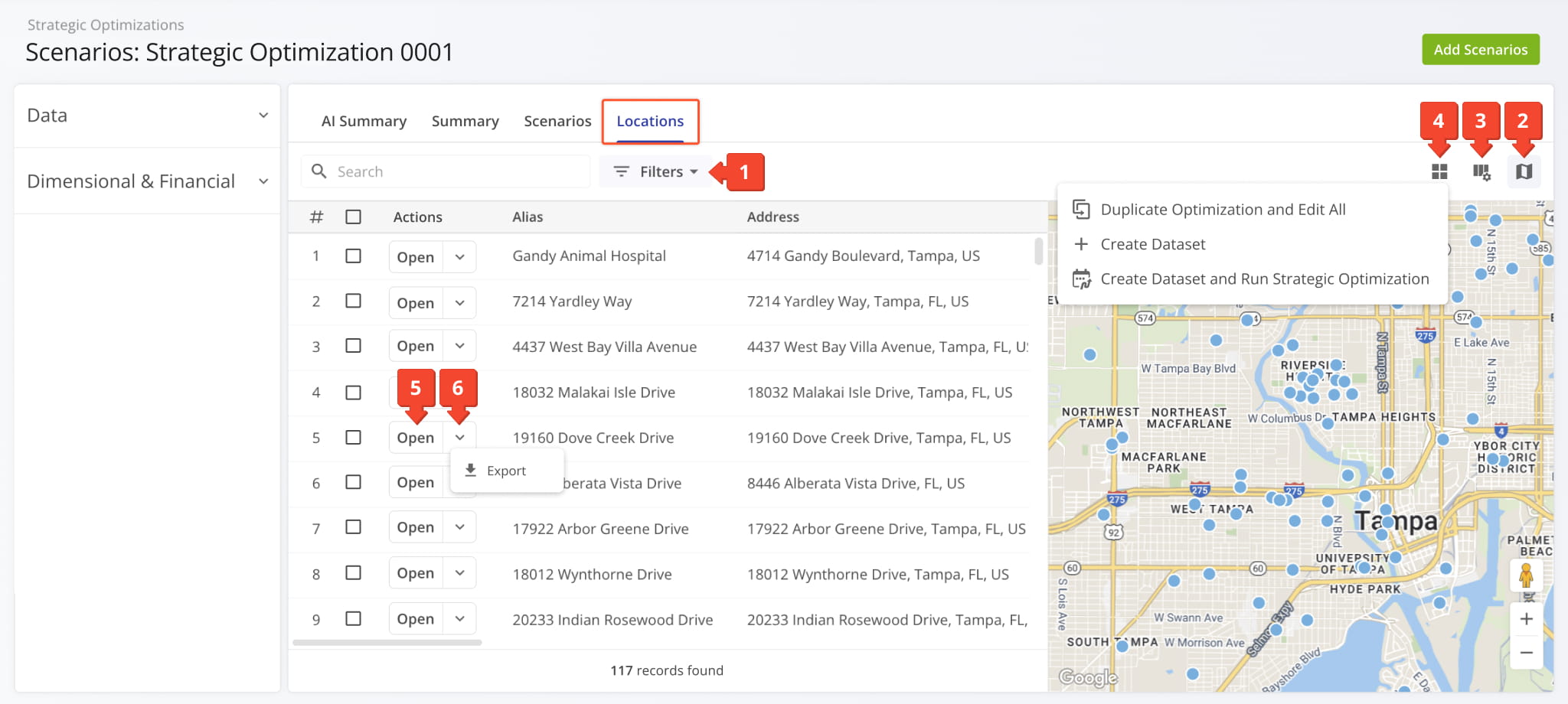The height and width of the screenshot is (704, 1568).
Task: Click the Create Dataset plus icon
Action: point(1081,244)
